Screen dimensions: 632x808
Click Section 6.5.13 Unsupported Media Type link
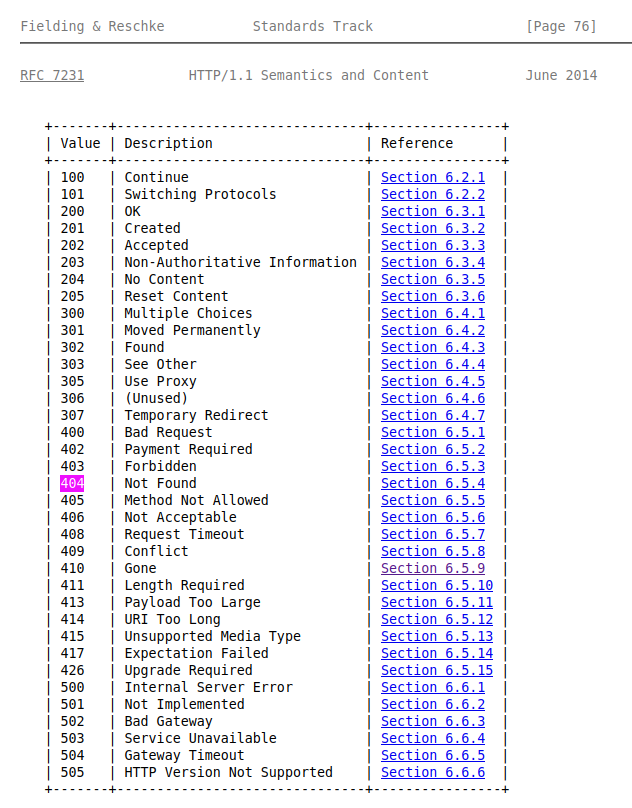437,636
